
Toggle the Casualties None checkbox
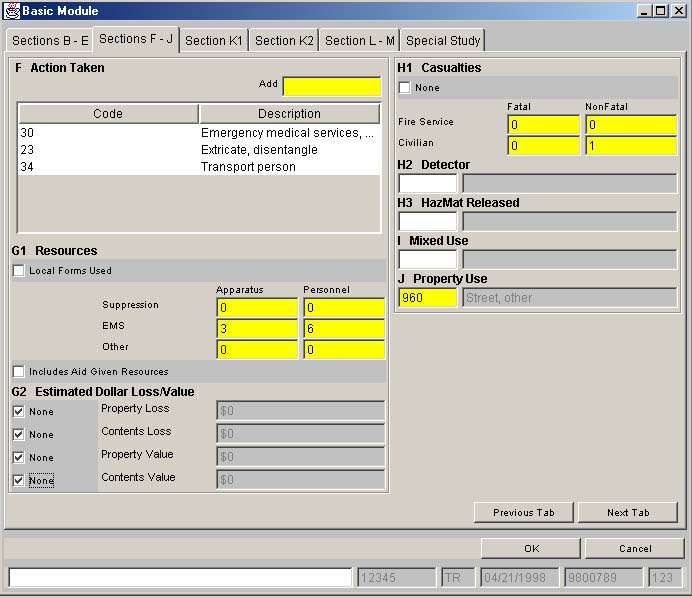(405, 88)
